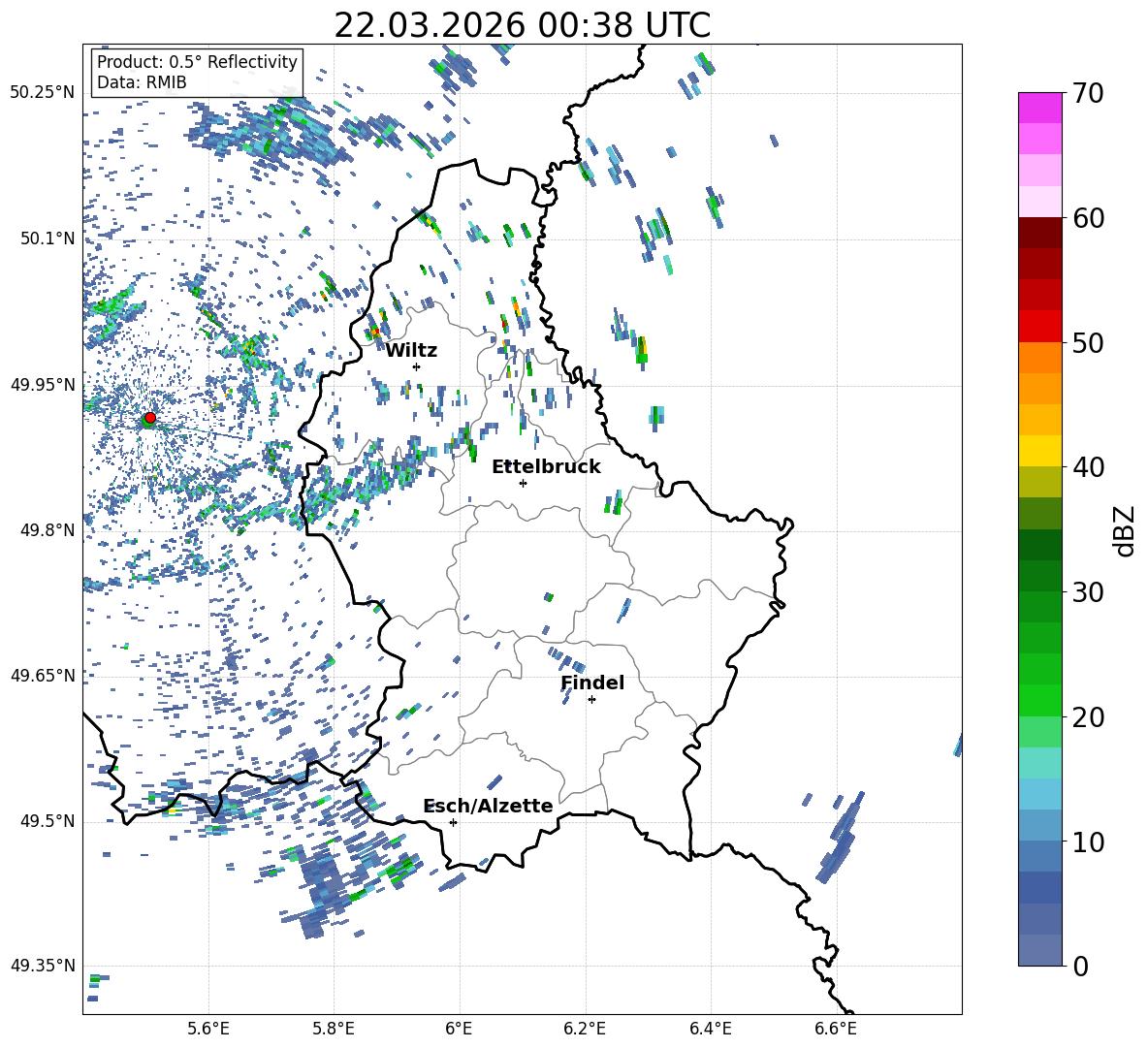Screen dimensions: 1148x1048
Task: Click the Findel station cross marker
Action: click(591, 700)
